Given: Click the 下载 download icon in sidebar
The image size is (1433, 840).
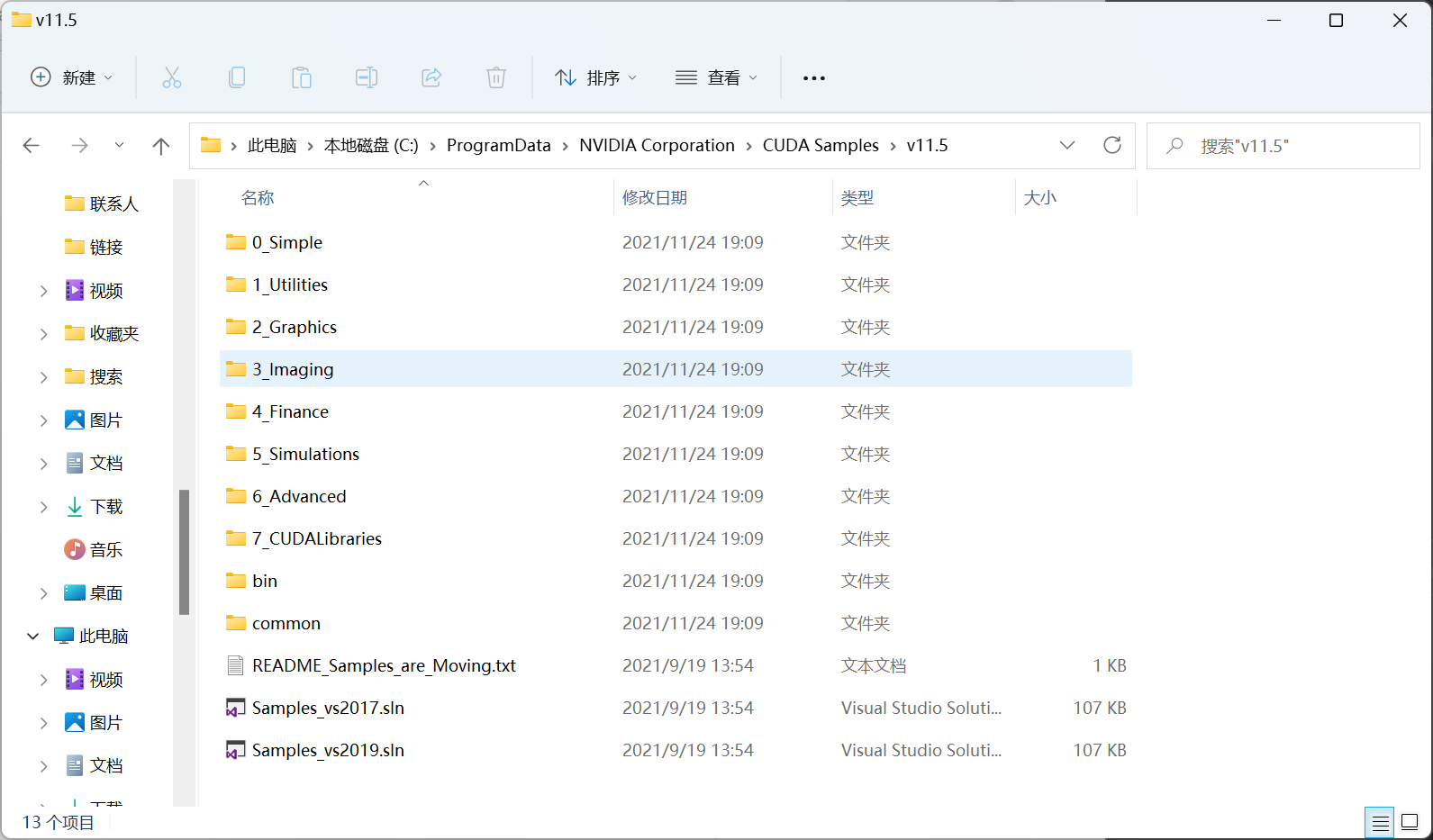Looking at the screenshot, I should (75, 507).
